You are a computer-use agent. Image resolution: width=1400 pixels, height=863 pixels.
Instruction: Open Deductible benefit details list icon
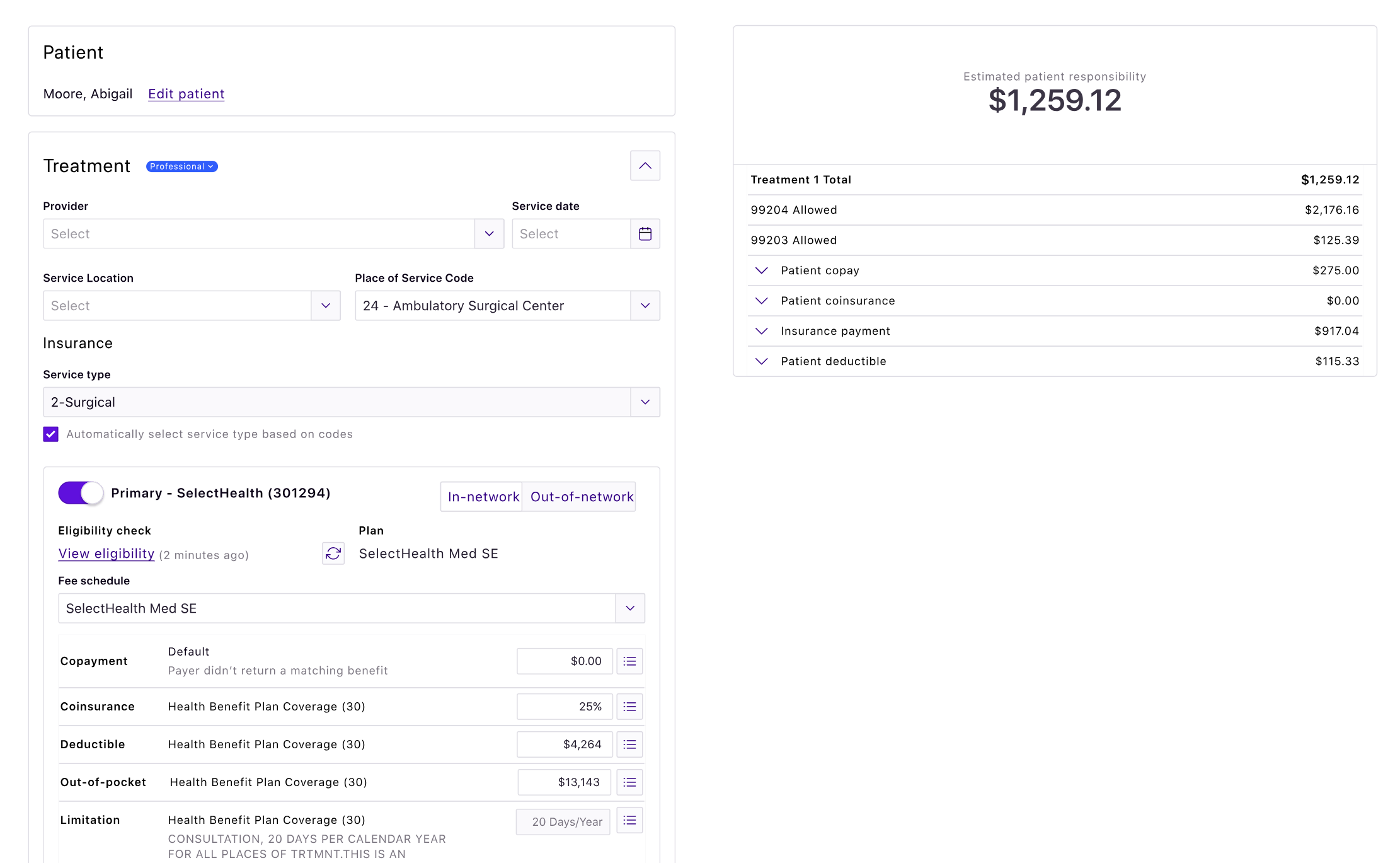pyautogui.click(x=629, y=744)
